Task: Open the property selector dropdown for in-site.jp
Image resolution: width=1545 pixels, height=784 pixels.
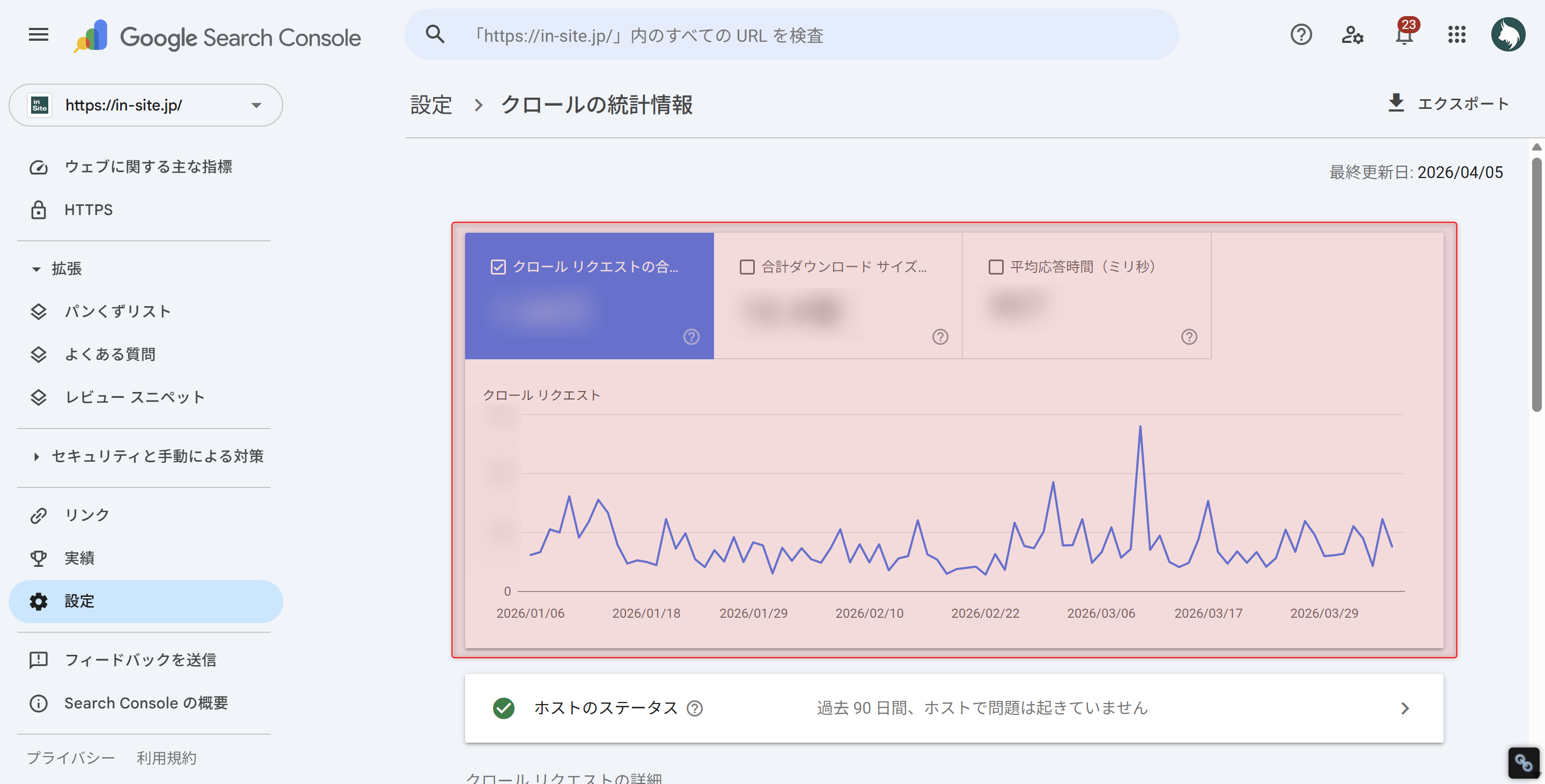Action: coord(257,105)
